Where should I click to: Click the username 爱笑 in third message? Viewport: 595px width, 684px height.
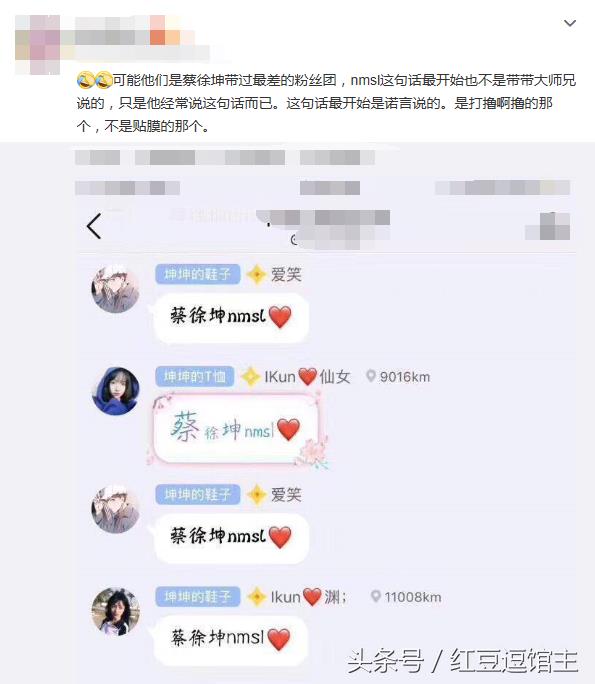(x=286, y=495)
